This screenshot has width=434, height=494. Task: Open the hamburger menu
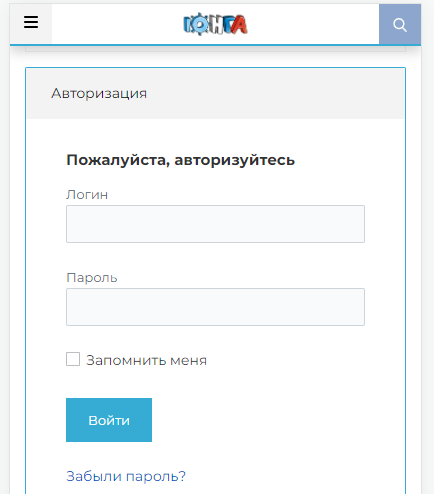[x=31, y=23]
